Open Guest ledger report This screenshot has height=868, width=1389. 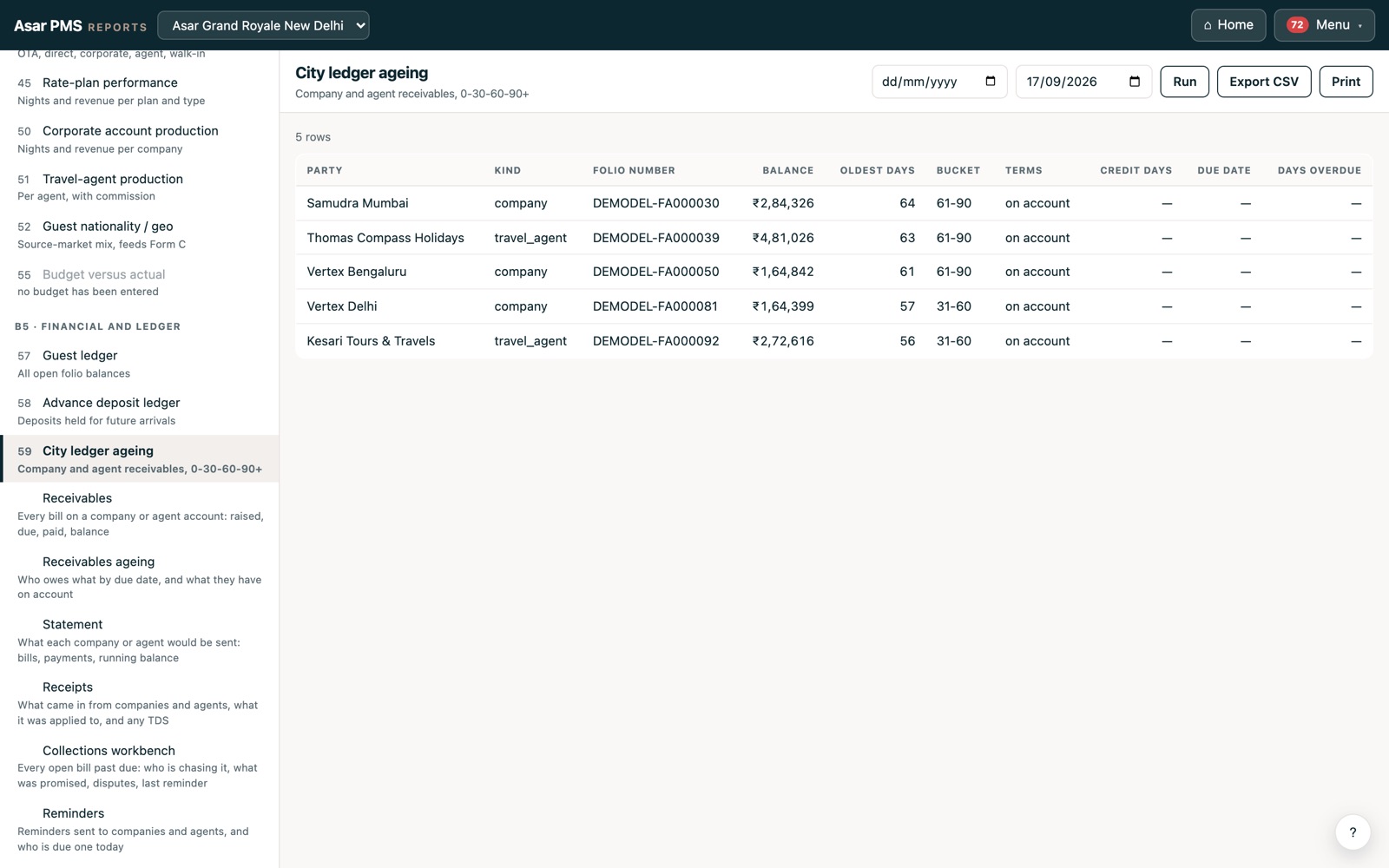[140, 364]
